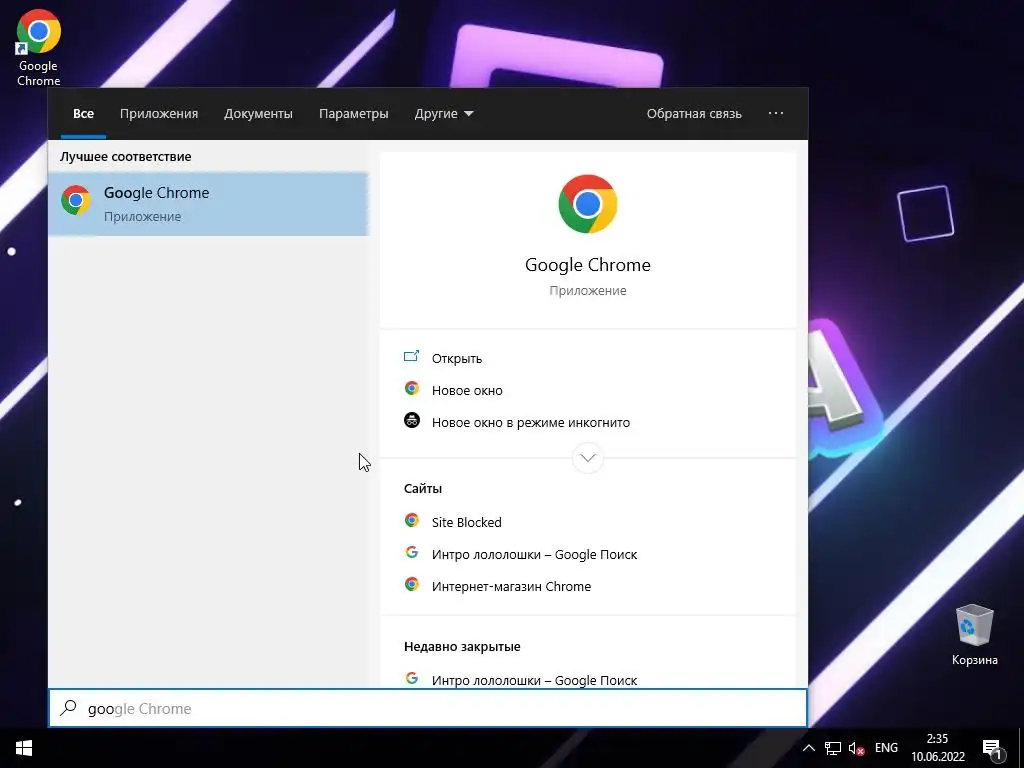This screenshot has width=1024, height=768.
Task: Click the incognito icon for new window
Action: click(x=411, y=421)
